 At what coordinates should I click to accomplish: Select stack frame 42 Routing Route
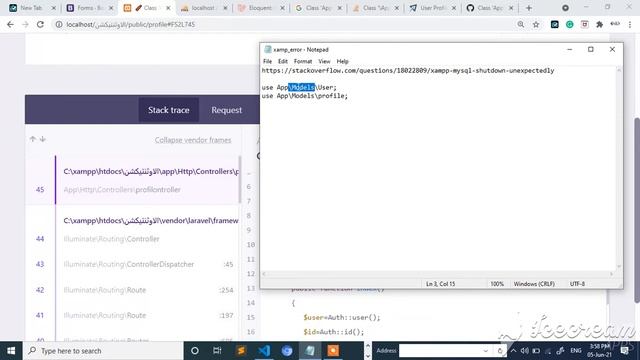coord(133,290)
